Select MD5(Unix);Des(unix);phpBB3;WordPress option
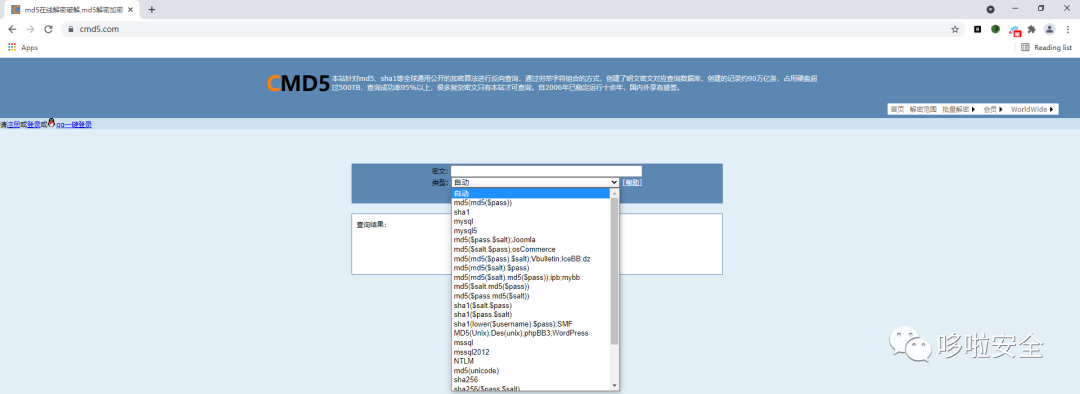The height and width of the screenshot is (394, 1080). click(531, 333)
